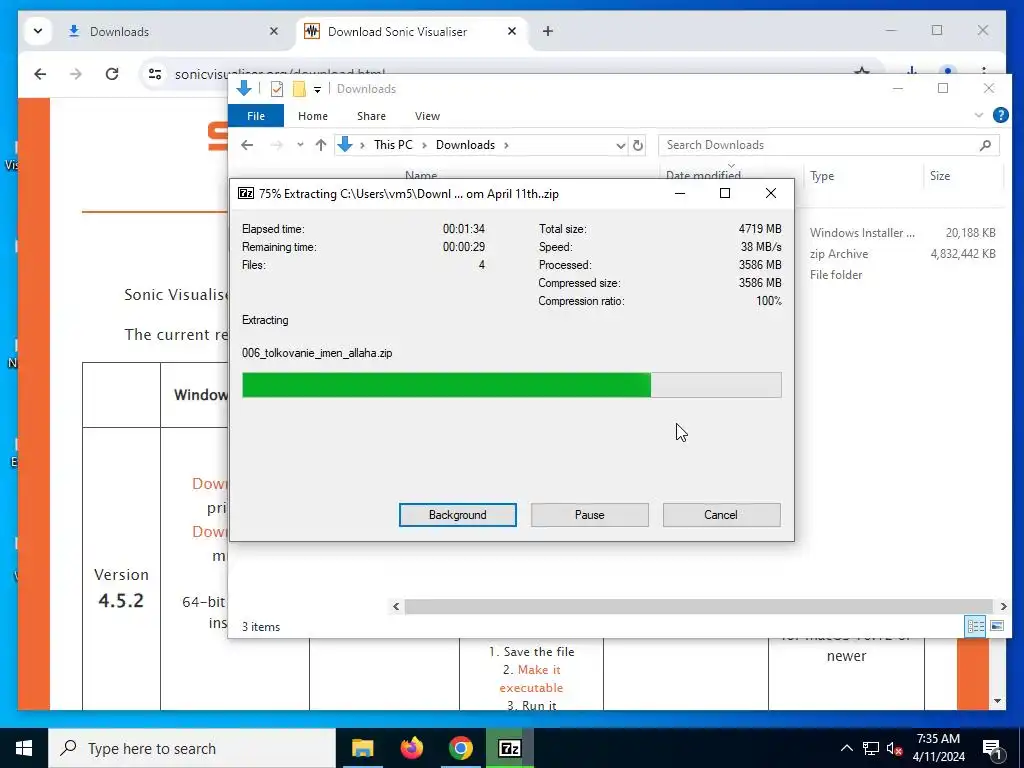Refresh the Downloads folder view

point(638,146)
